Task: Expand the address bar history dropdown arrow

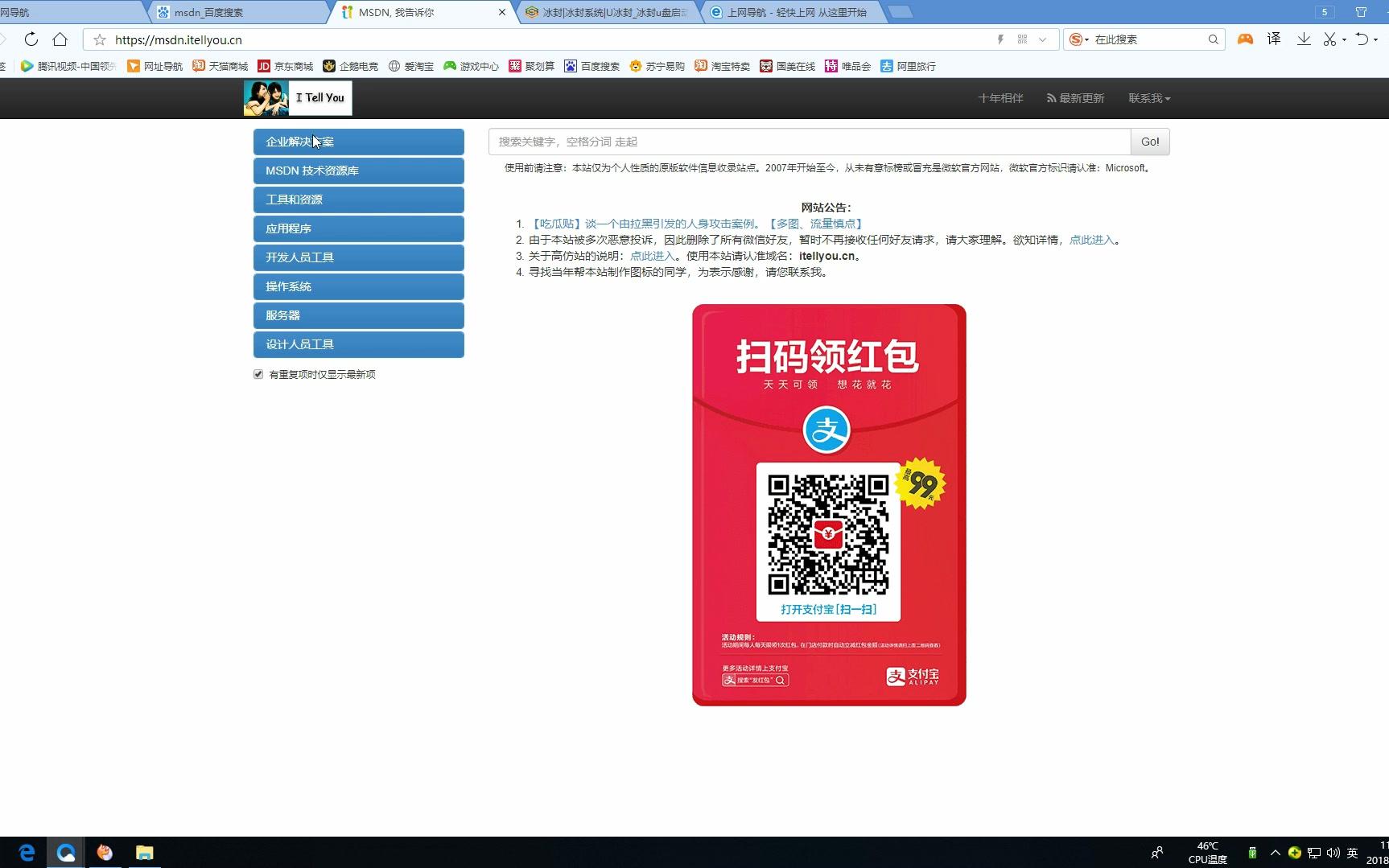Action: (1043, 39)
